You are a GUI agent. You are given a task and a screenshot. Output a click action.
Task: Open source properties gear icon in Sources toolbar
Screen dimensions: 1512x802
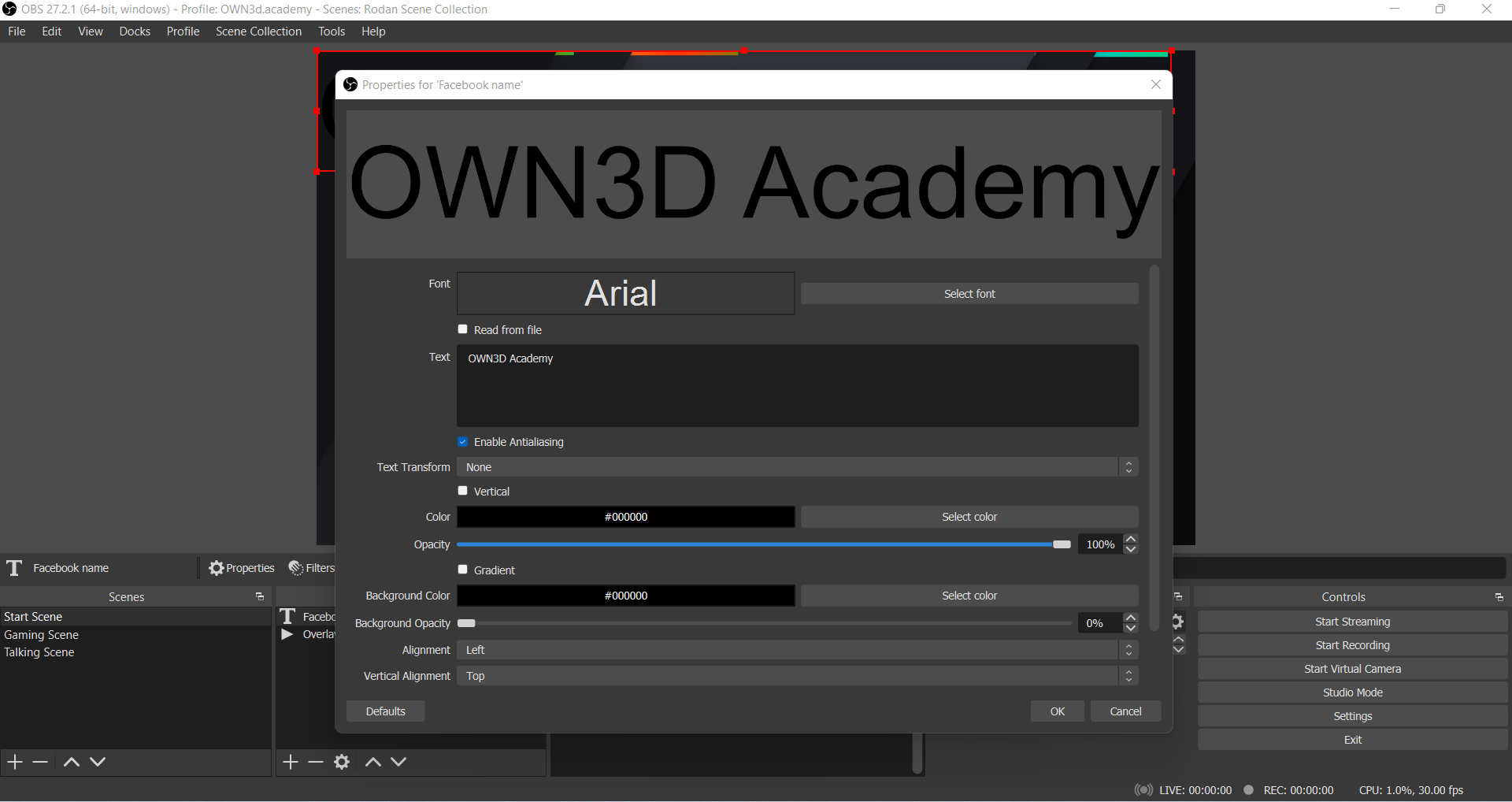(342, 762)
